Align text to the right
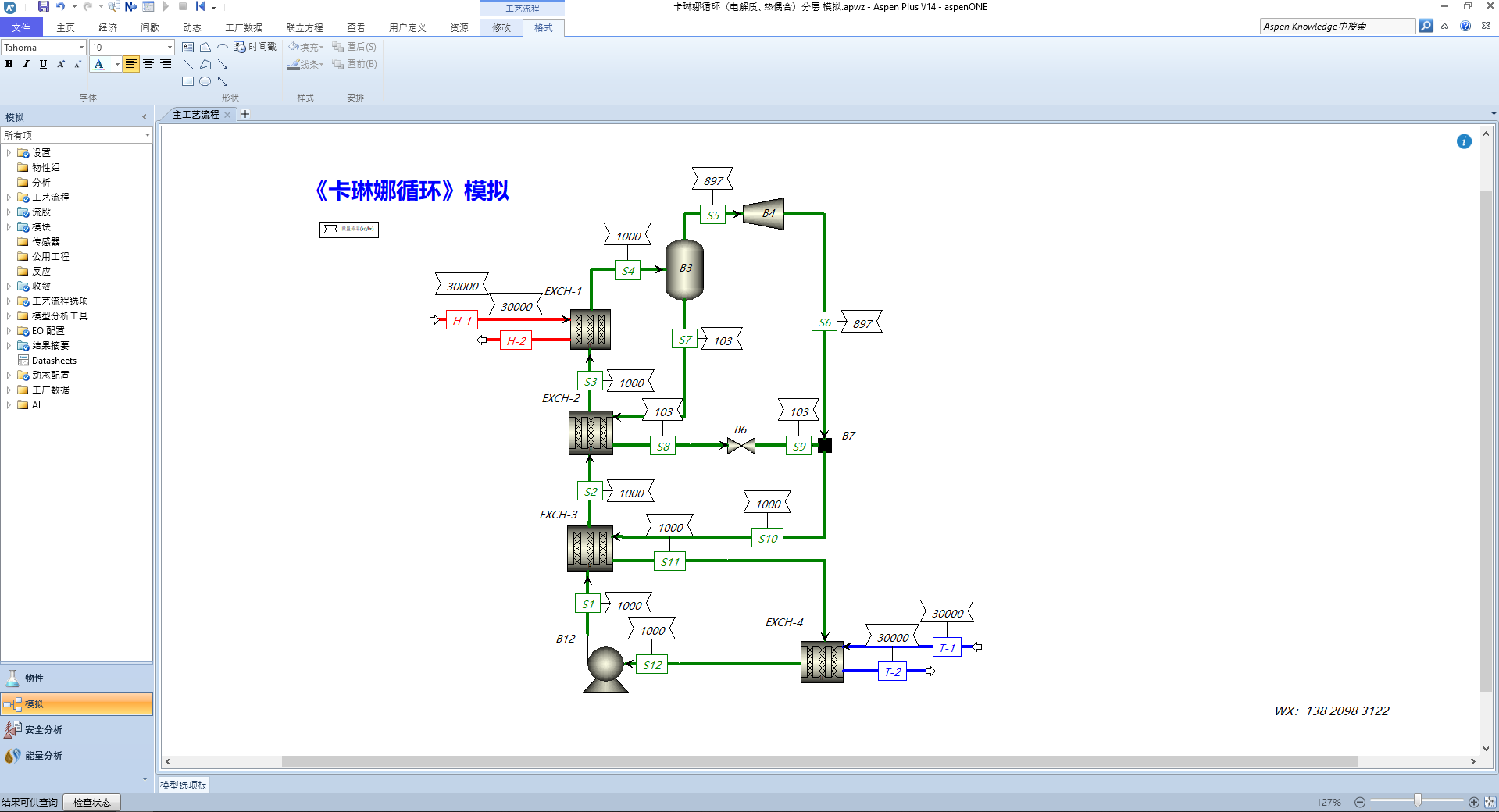Viewport: 1499px width, 812px height. click(166, 64)
